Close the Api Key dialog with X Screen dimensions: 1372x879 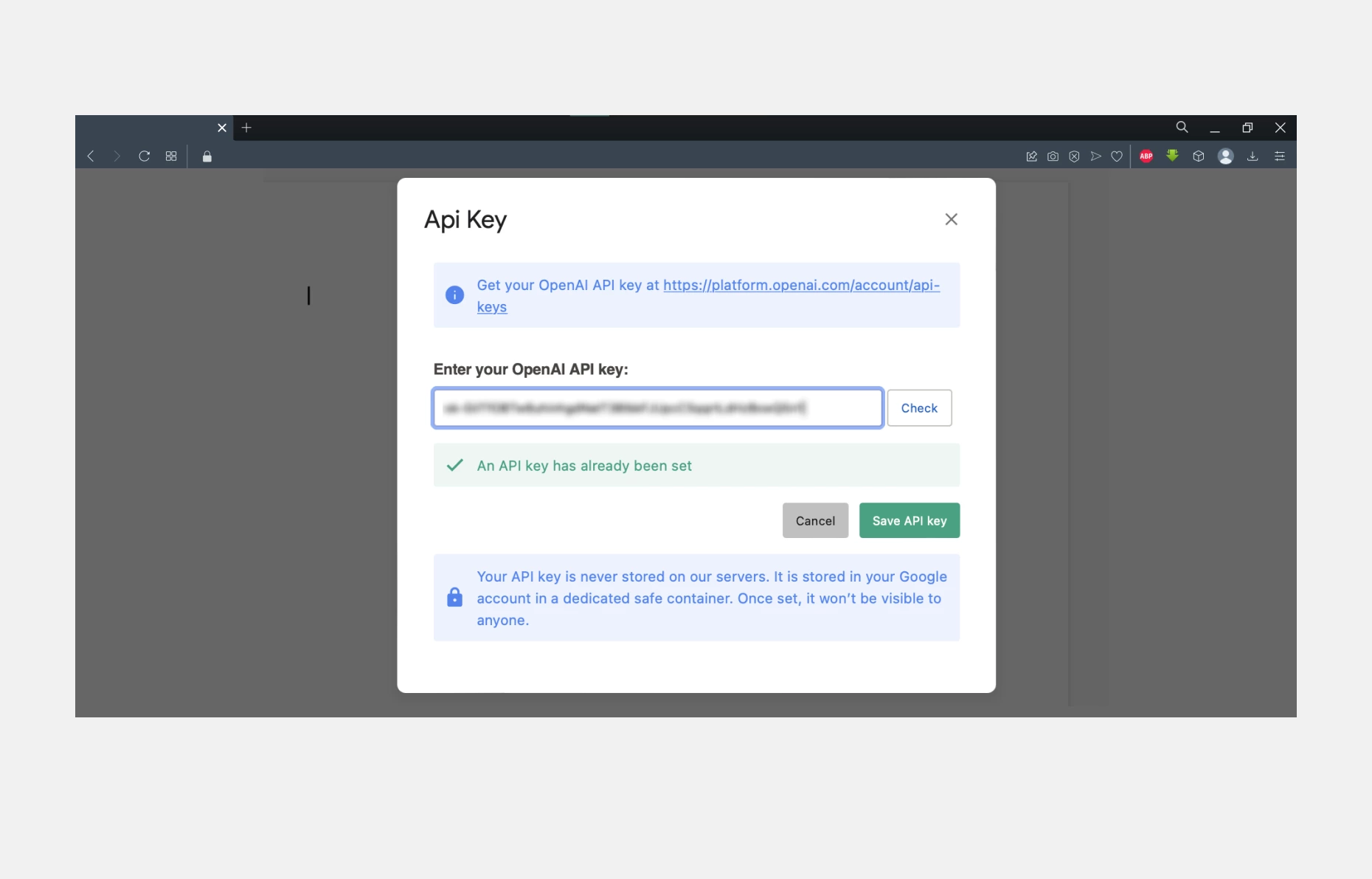click(951, 219)
